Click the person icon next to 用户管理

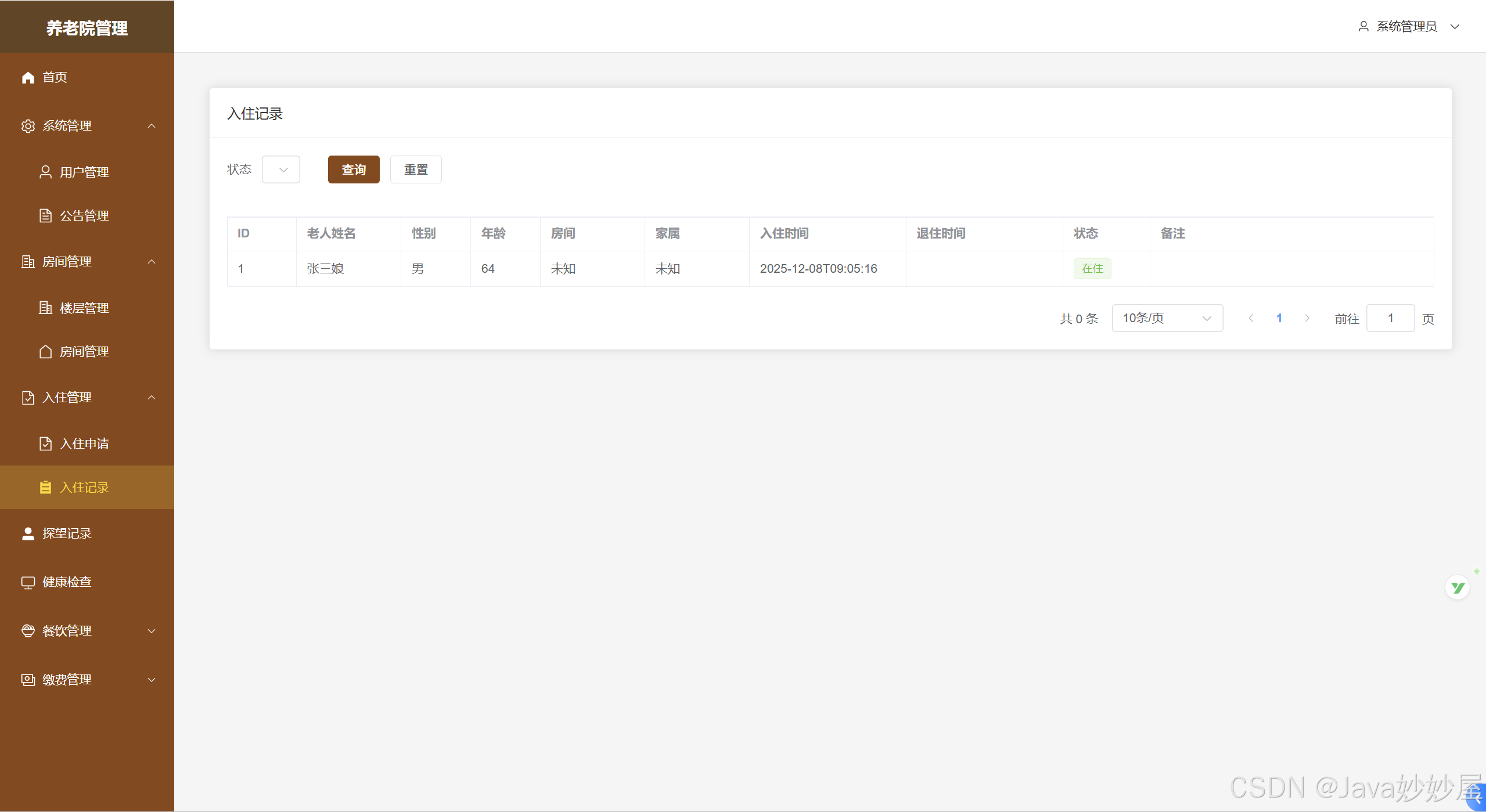click(45, 172)
